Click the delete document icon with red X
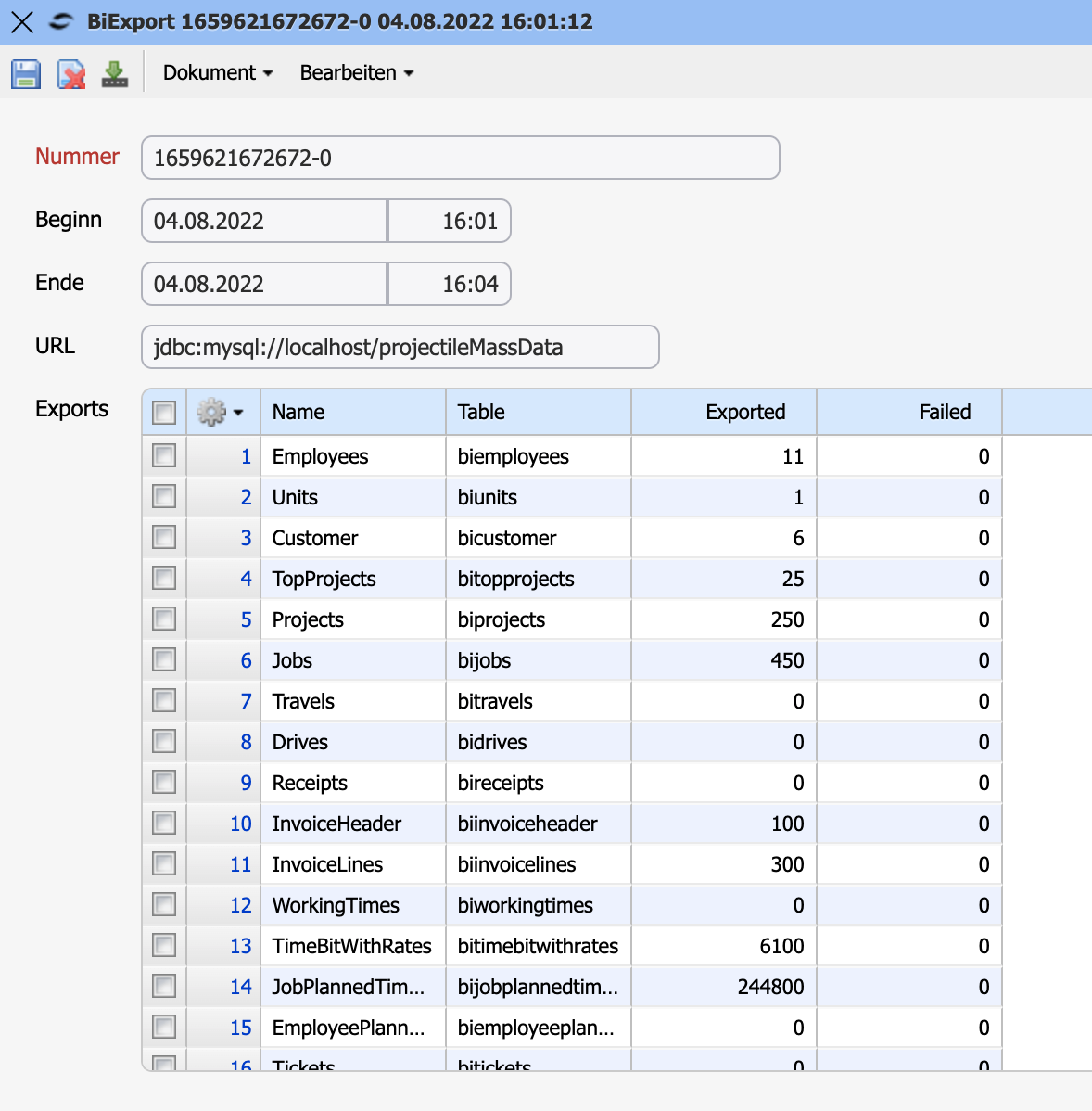The image size is (1092, 1111). (x=71, y=73)
